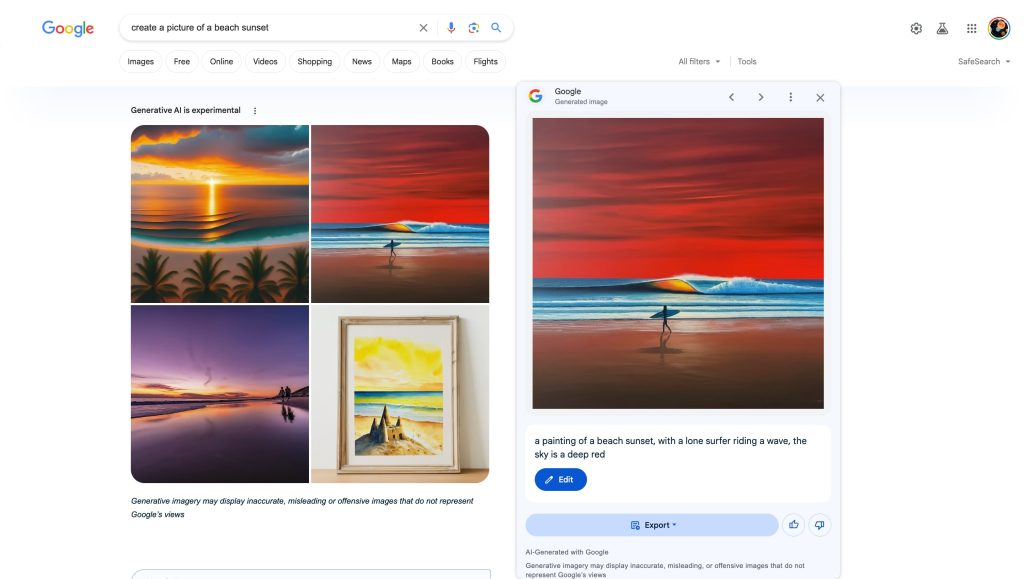Click the magnifying glass search icon
The width and height of the screenshot is (1024, 579).
pos(496,28)
